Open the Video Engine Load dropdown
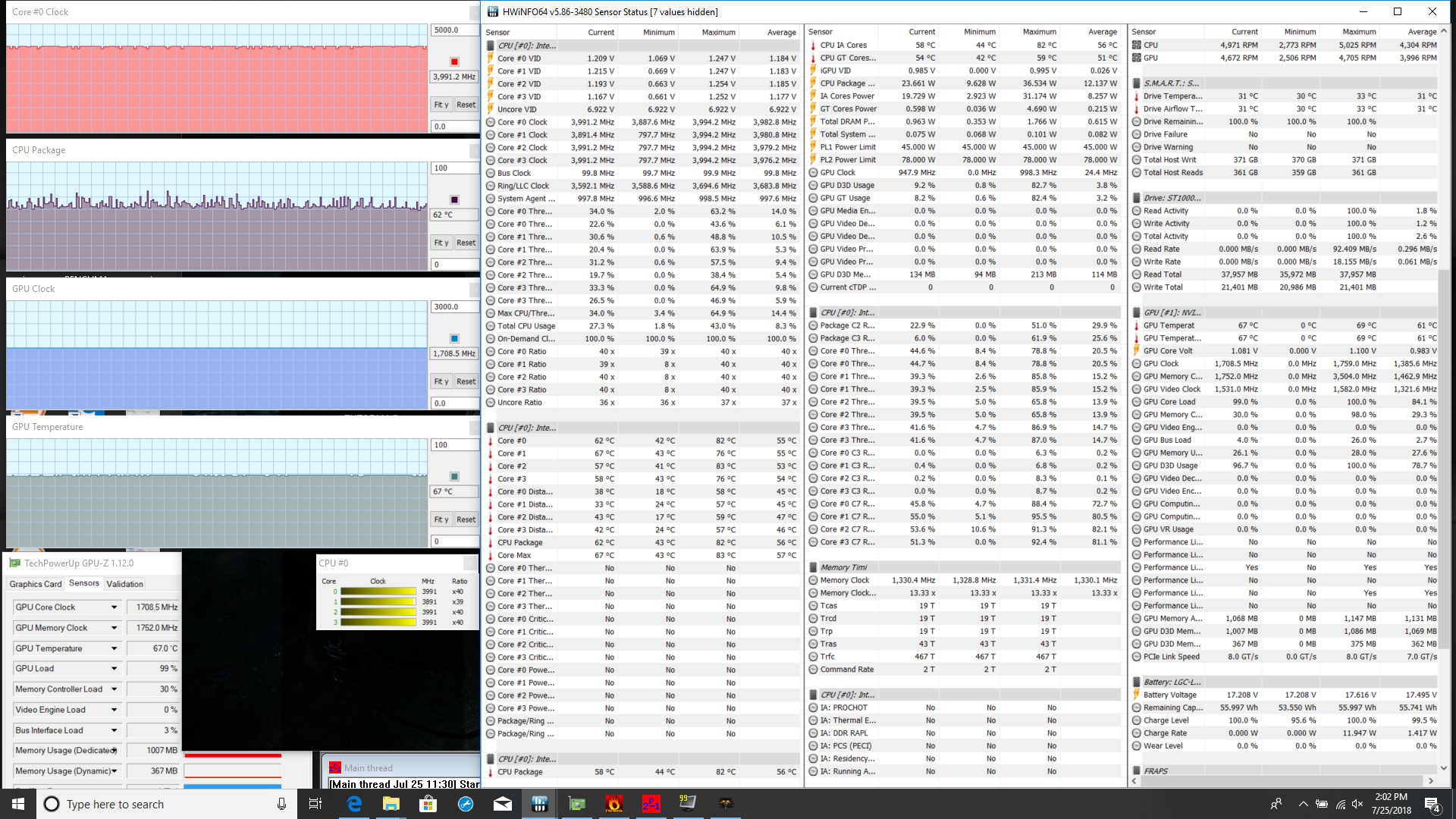1456x819 pixels. pyautogui.click(x=115, y=710)
